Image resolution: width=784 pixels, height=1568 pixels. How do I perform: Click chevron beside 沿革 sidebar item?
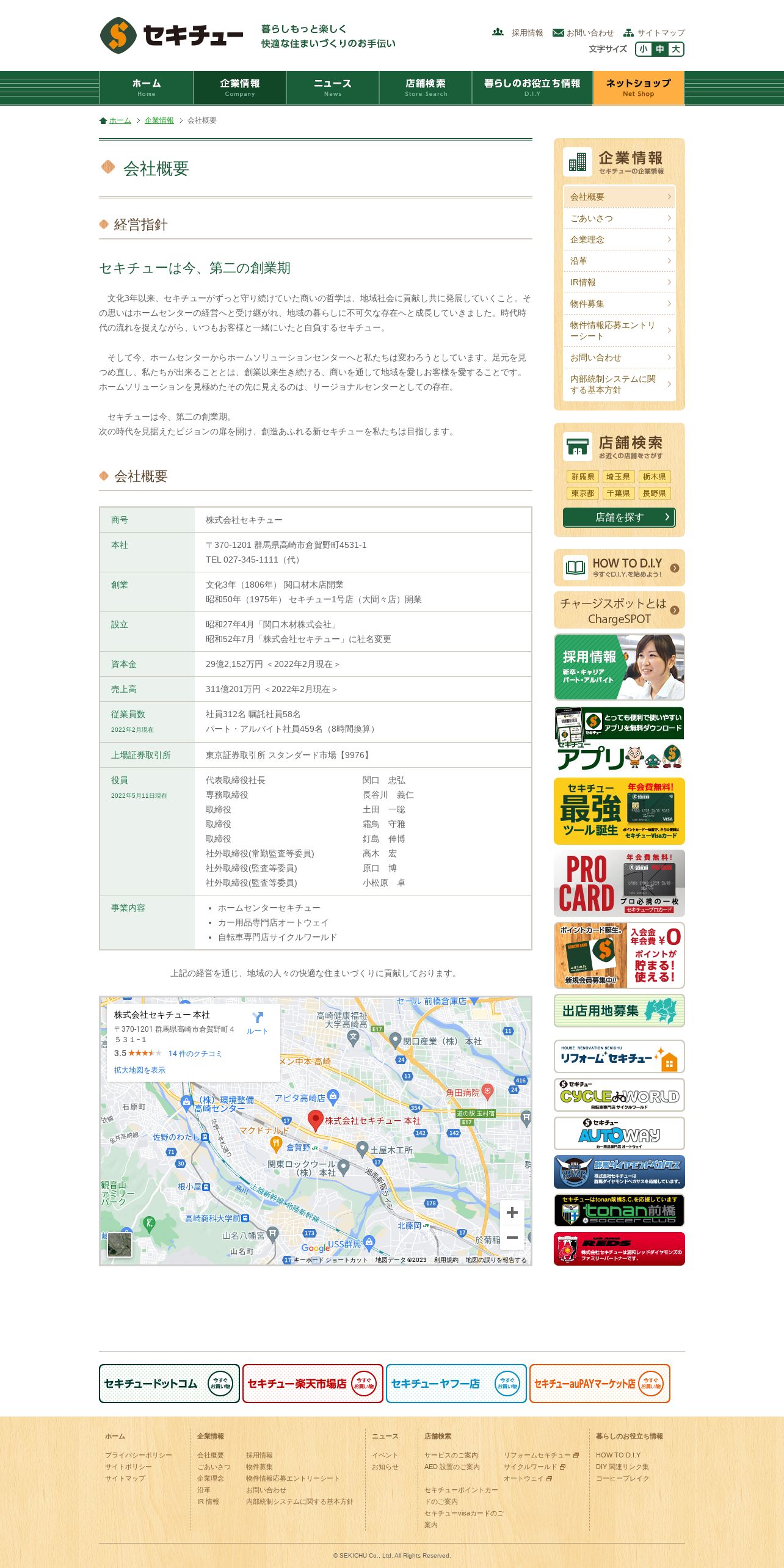click(x=669, y=261)
